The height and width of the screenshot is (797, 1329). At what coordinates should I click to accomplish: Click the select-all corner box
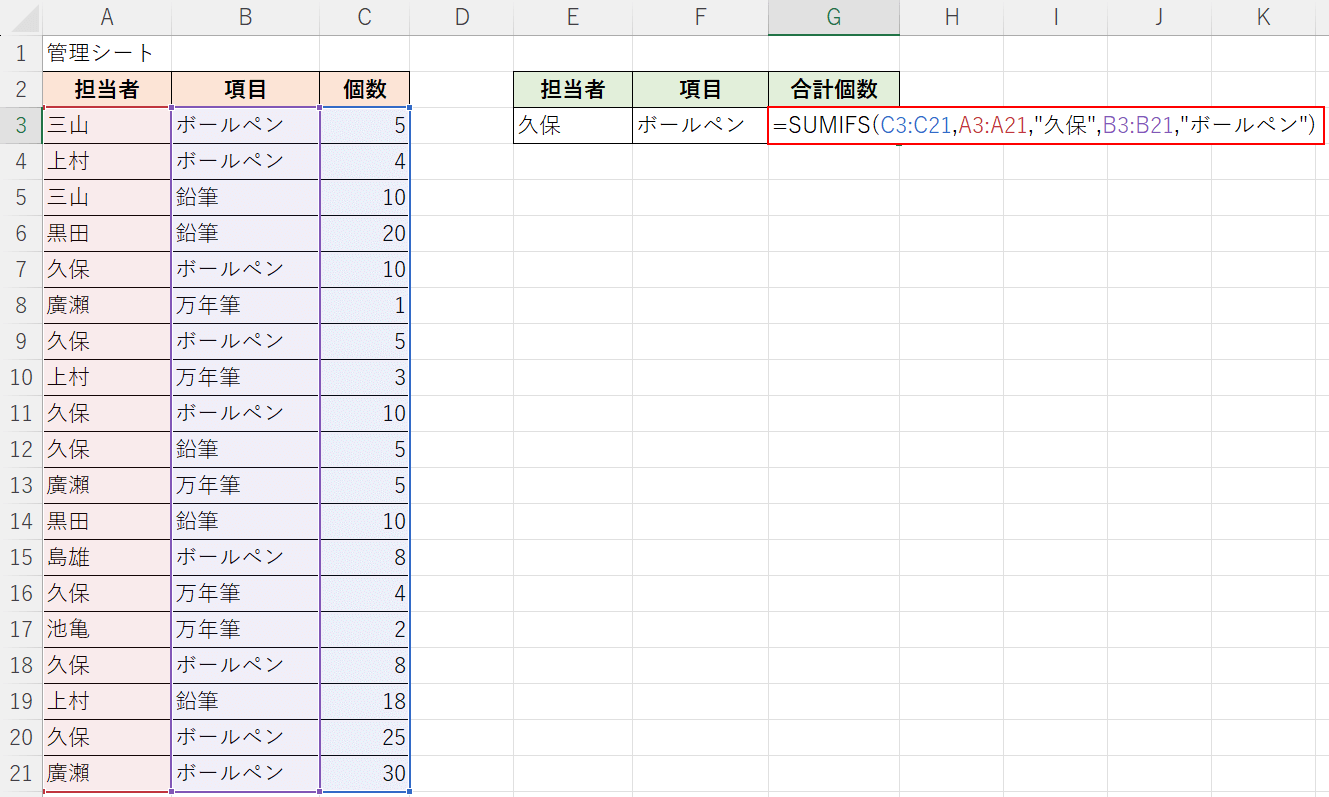coord(21,17)
